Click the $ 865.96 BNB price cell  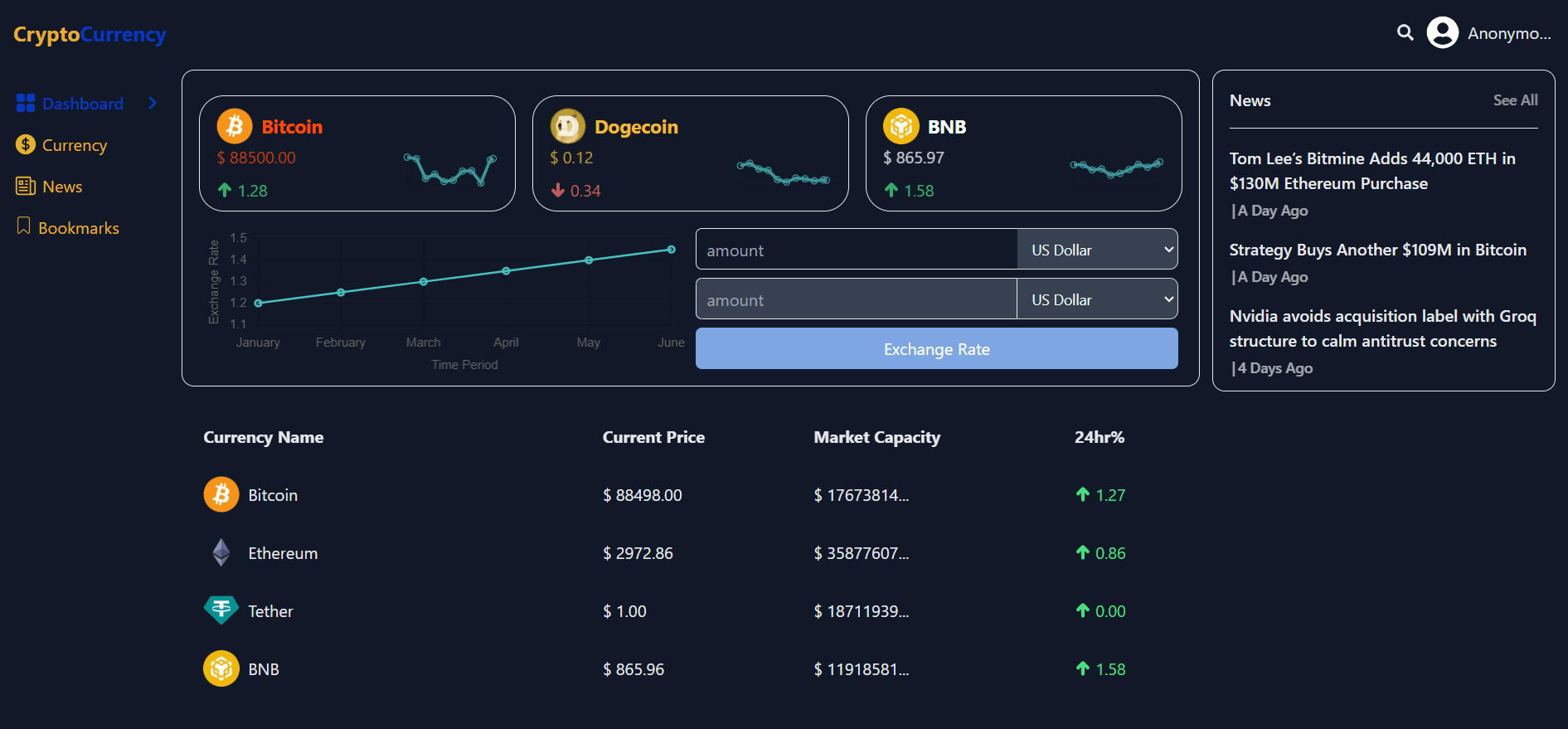click(x=634, y=669)
